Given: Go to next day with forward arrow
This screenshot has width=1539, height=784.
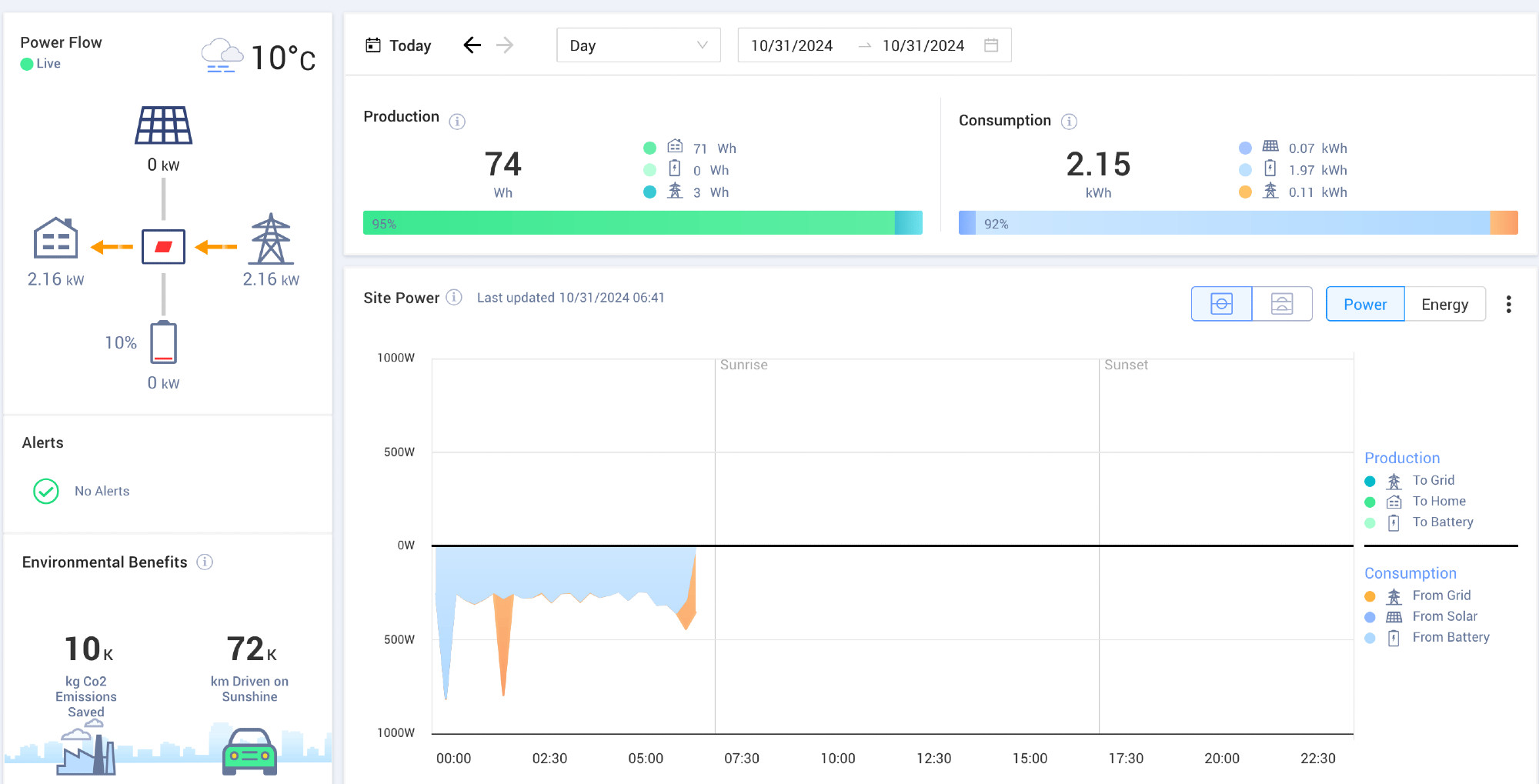Looking at the screenshot, I should [505, 45].
